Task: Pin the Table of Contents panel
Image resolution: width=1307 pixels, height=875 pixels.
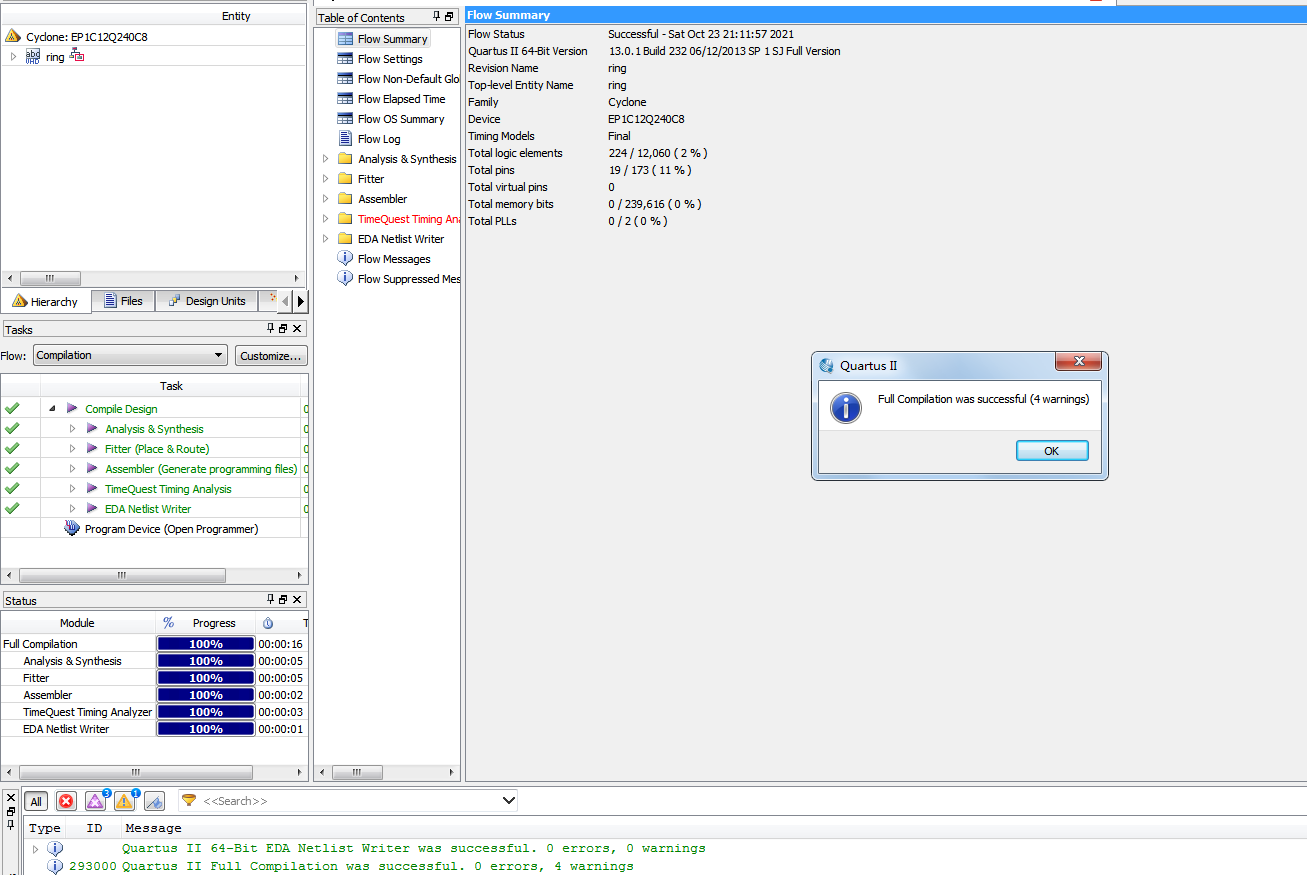Action: 436,17
